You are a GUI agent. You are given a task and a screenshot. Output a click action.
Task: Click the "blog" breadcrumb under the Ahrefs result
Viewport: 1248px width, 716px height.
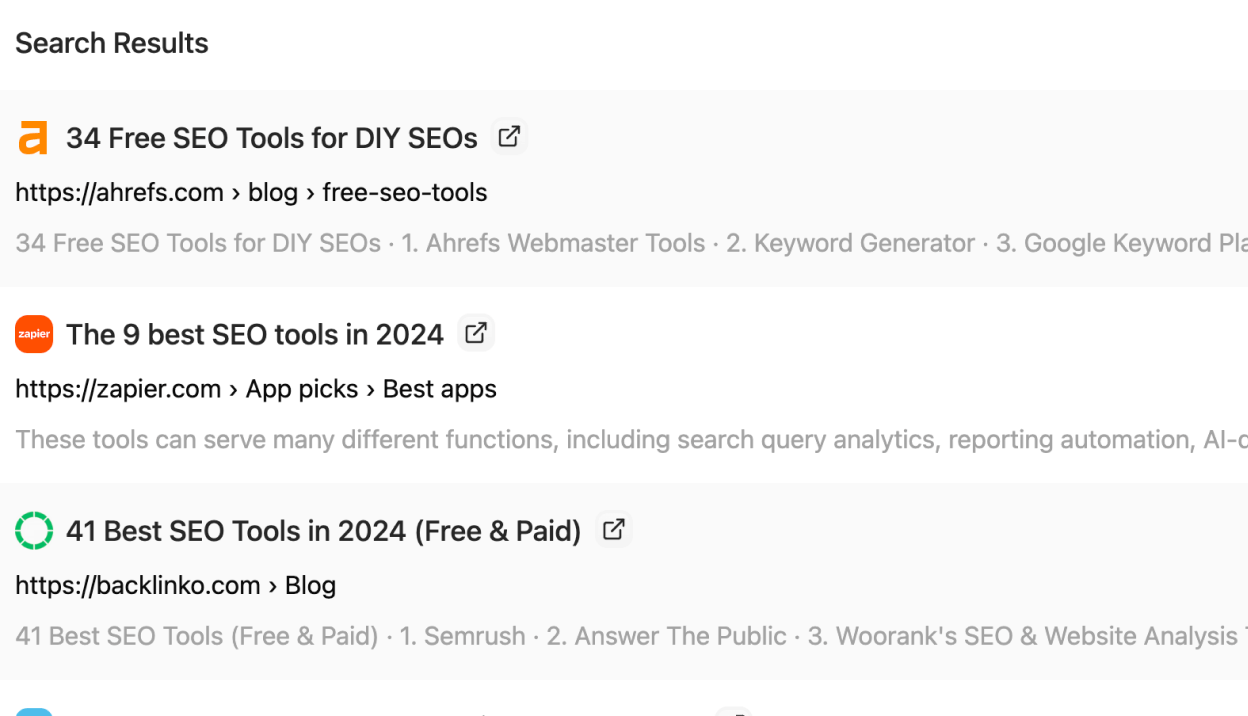(x=273, y=192)
